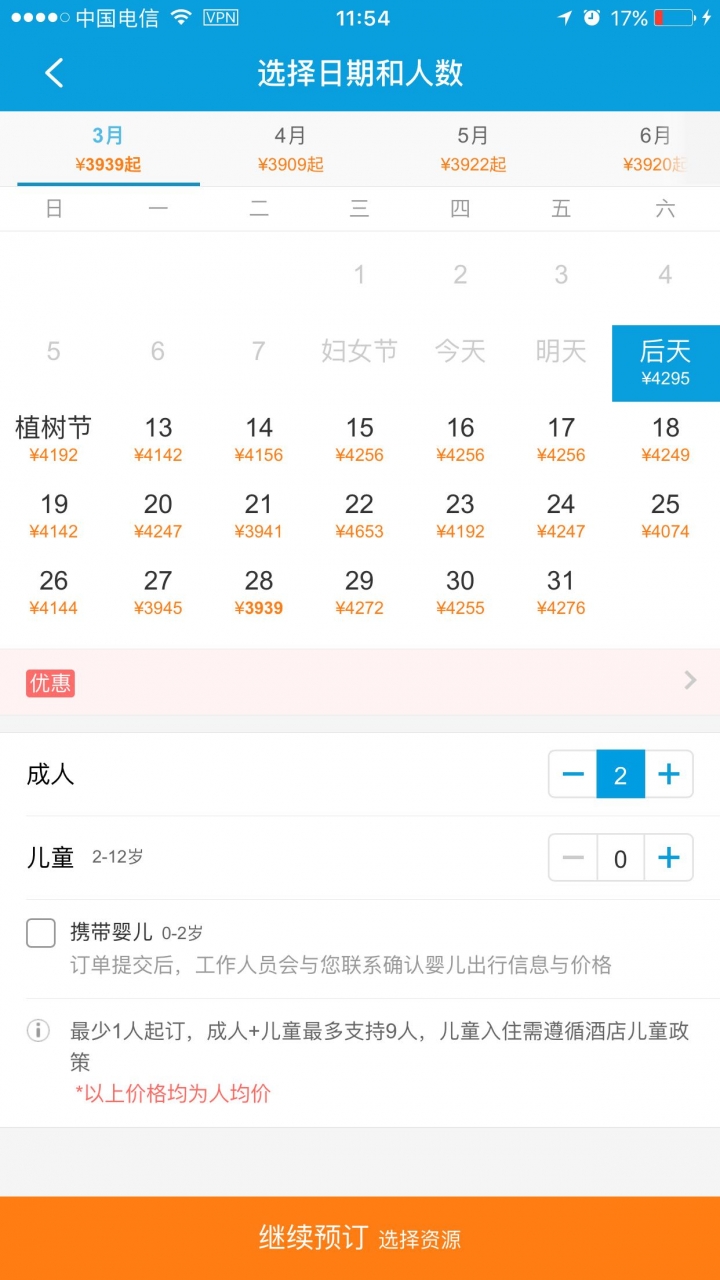Image resolution: width=720 pixels, height=1280 pixels.
Task: Open the 6月 month tab
Action: (655, 148)
